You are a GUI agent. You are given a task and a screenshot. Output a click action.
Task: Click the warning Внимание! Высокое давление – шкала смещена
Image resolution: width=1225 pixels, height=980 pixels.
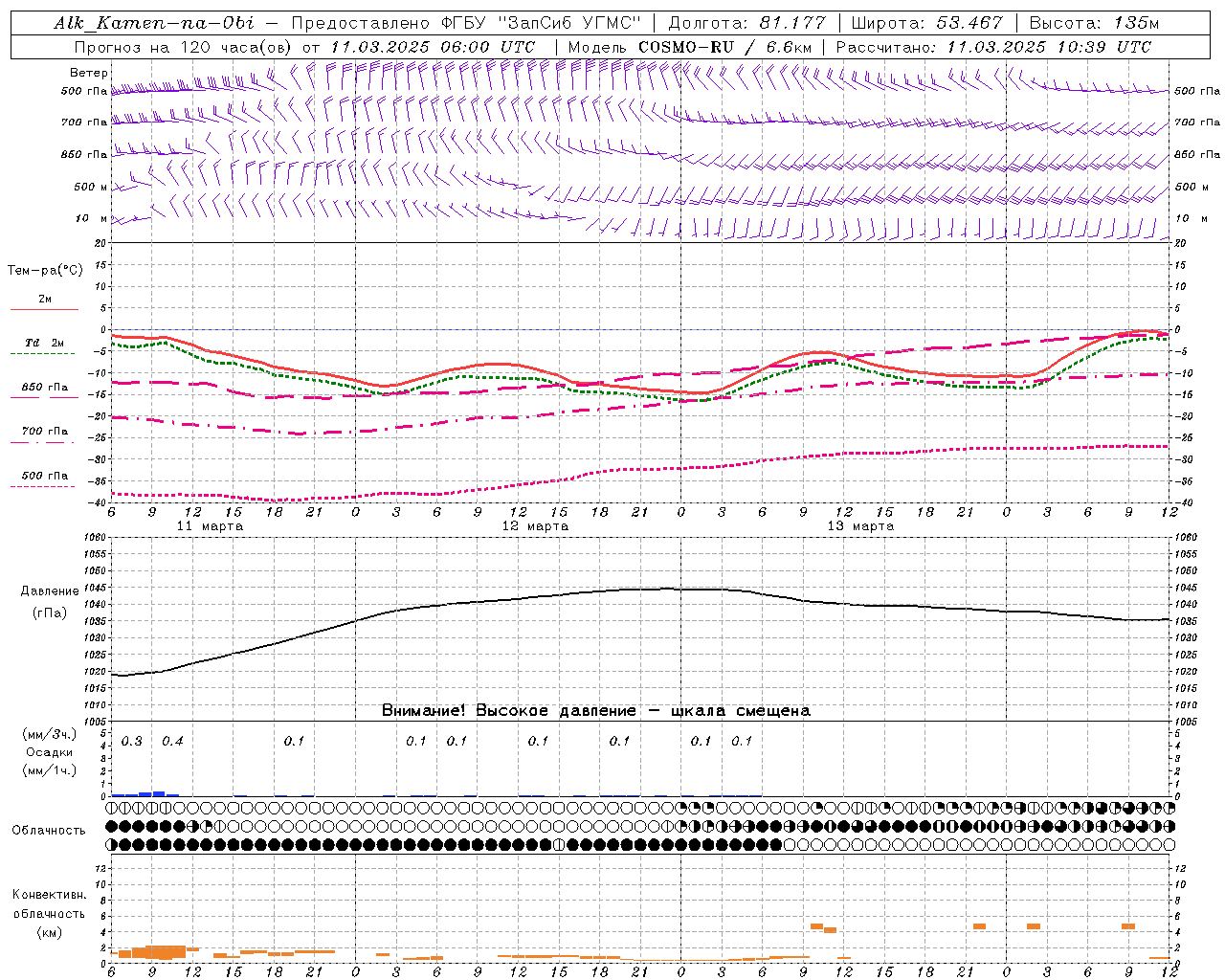(596, 711)
